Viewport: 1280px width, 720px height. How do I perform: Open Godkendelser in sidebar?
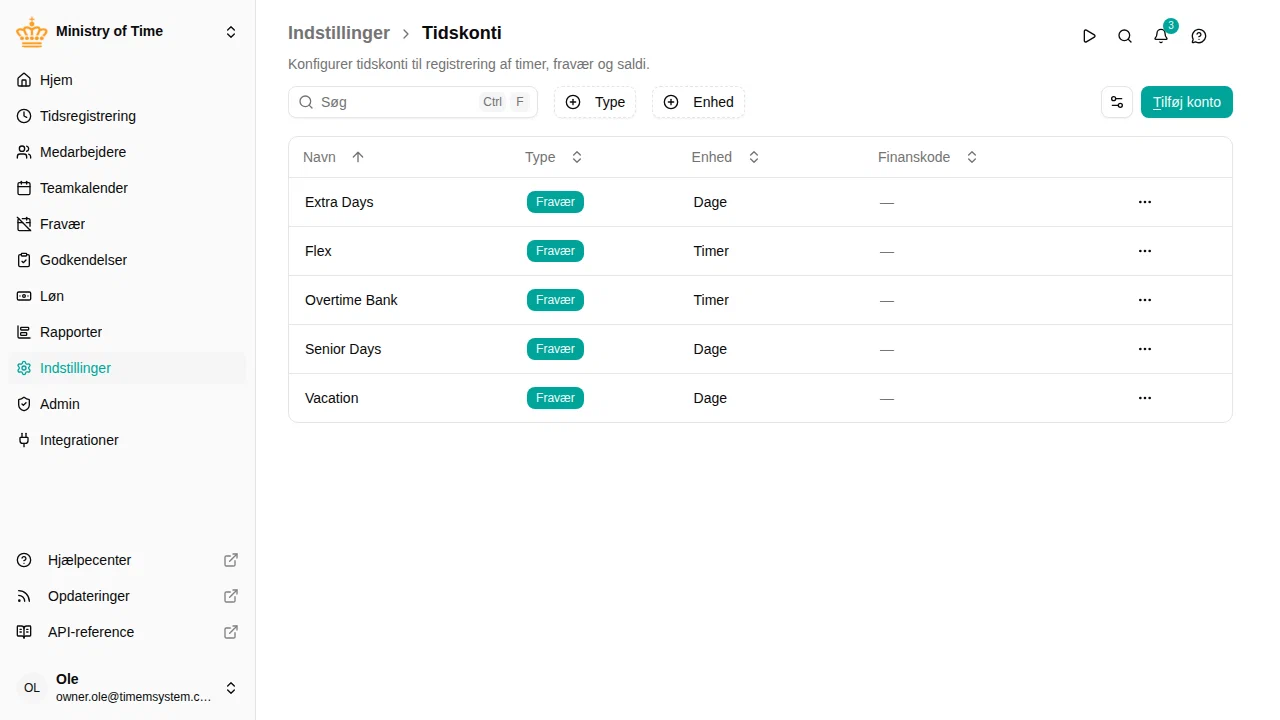coord(127,260)
